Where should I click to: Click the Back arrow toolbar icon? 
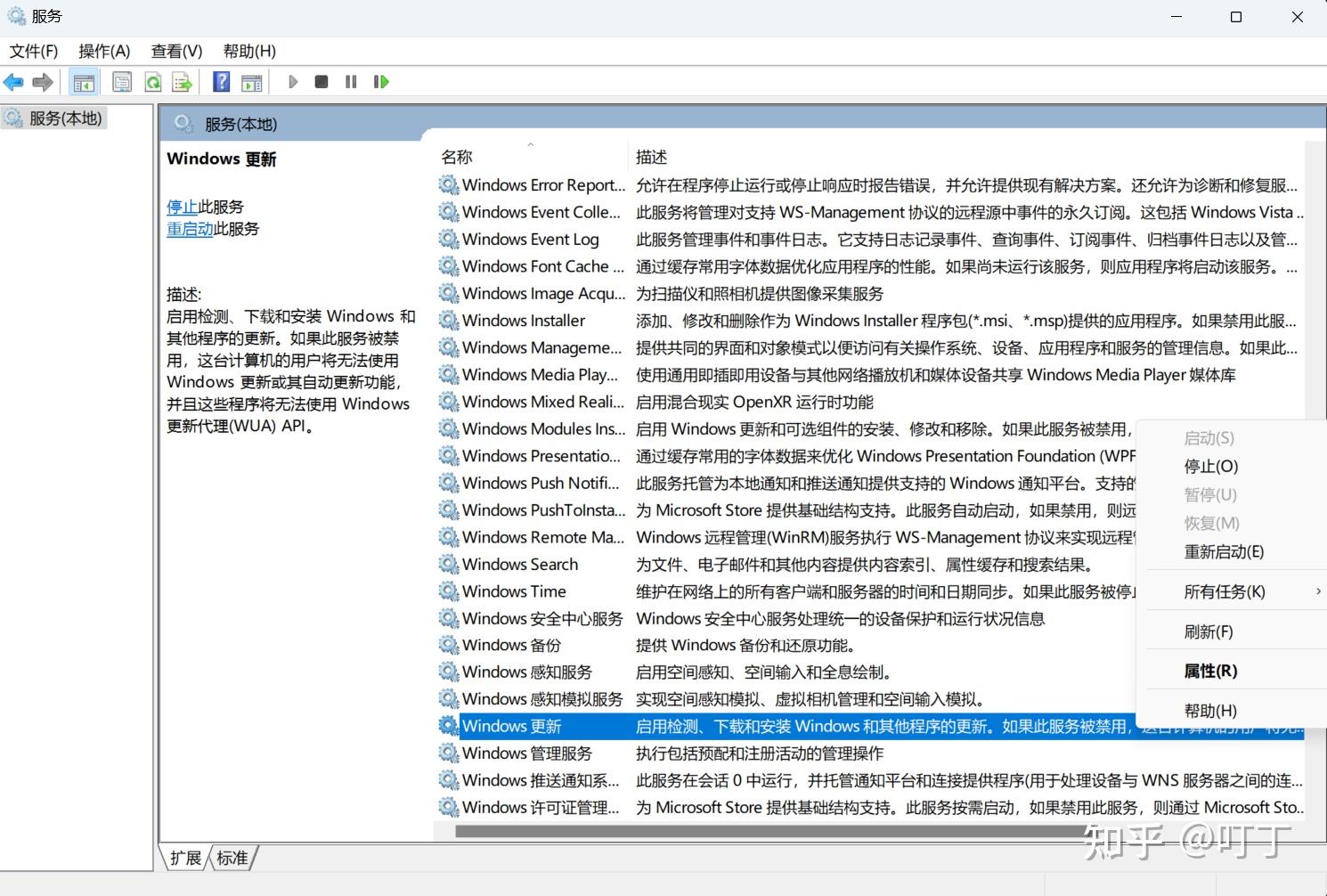coord(13,83)
